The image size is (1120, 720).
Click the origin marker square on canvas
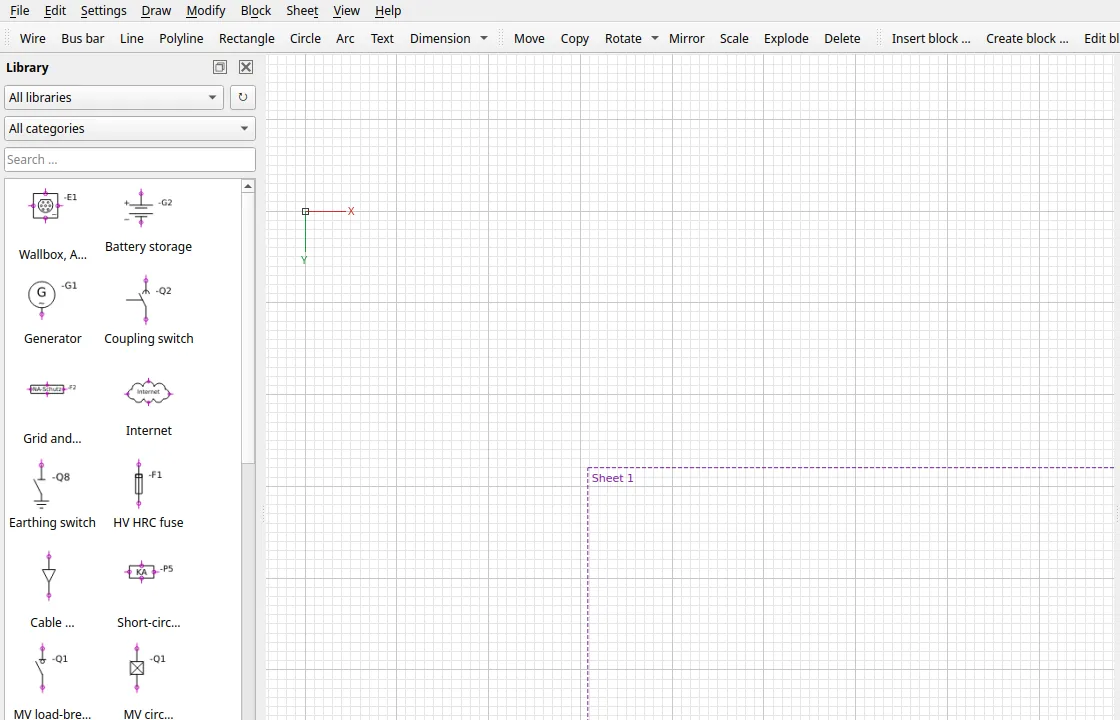pos(305,211)
